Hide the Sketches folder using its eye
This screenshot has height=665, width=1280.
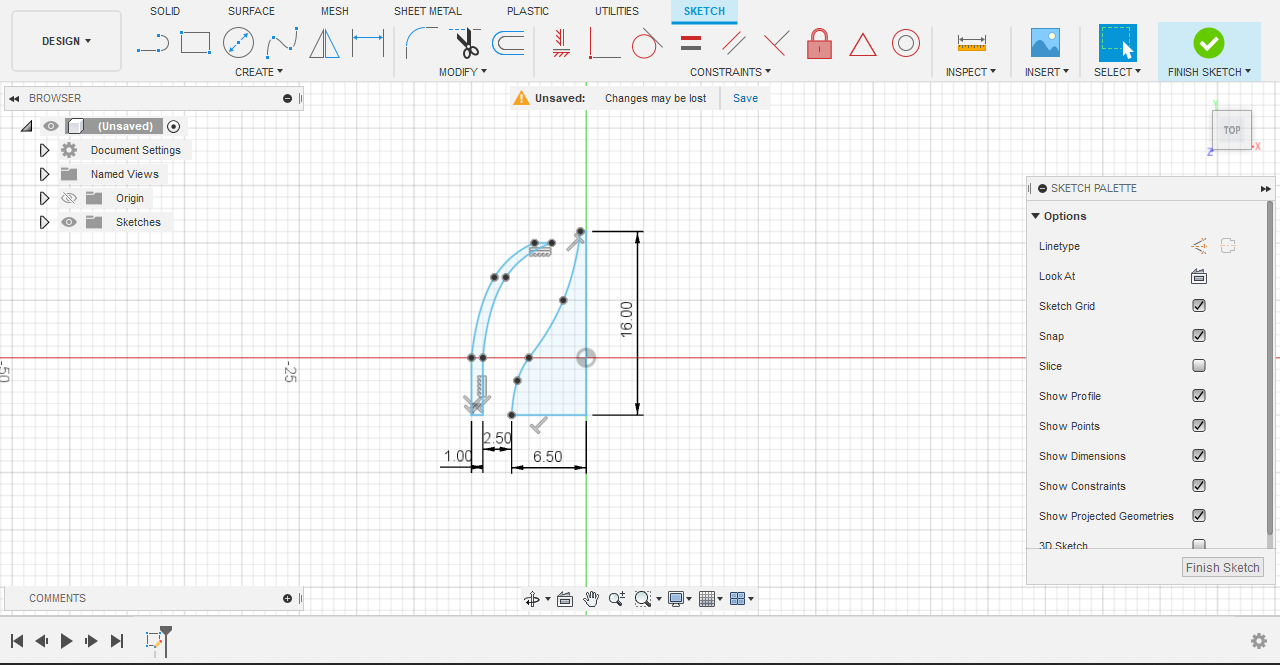69,222
